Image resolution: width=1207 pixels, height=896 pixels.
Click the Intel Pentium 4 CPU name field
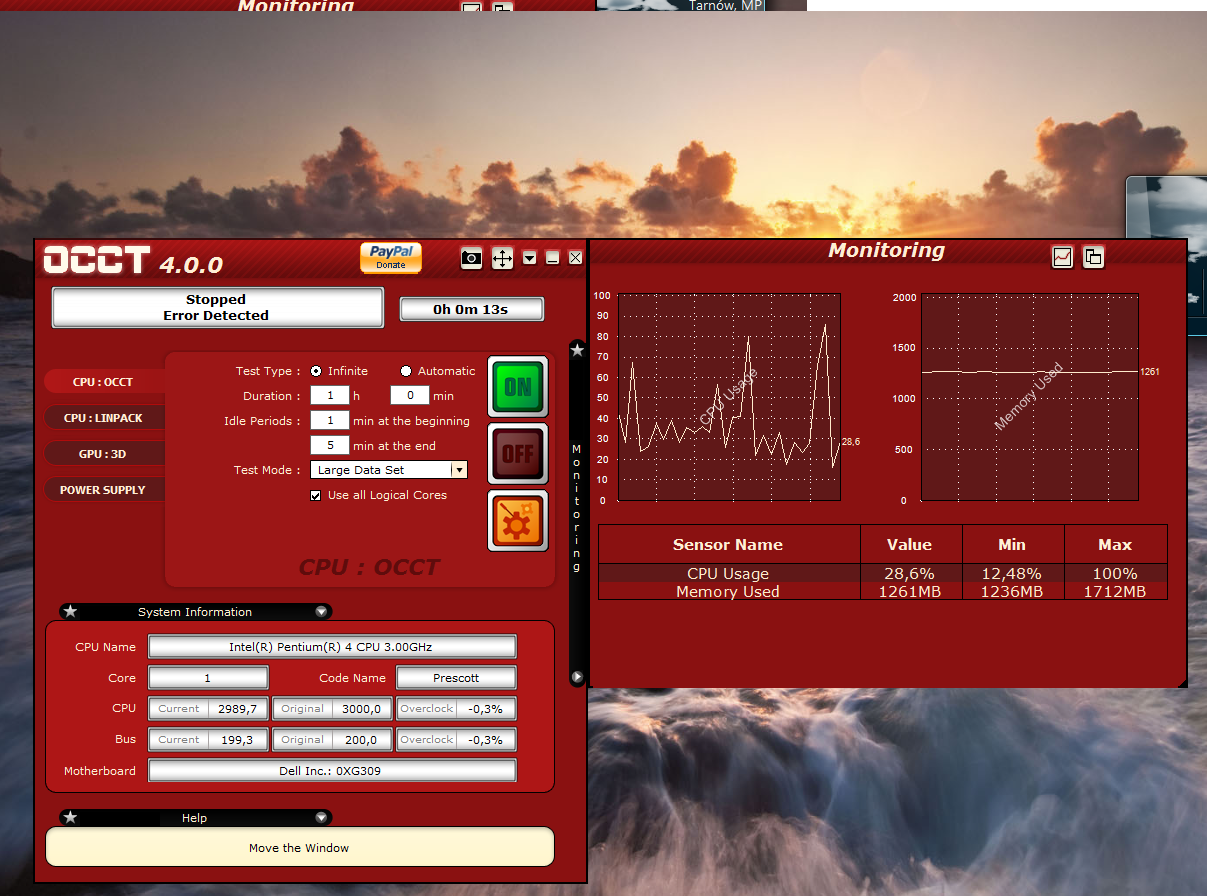pos(332,647)
